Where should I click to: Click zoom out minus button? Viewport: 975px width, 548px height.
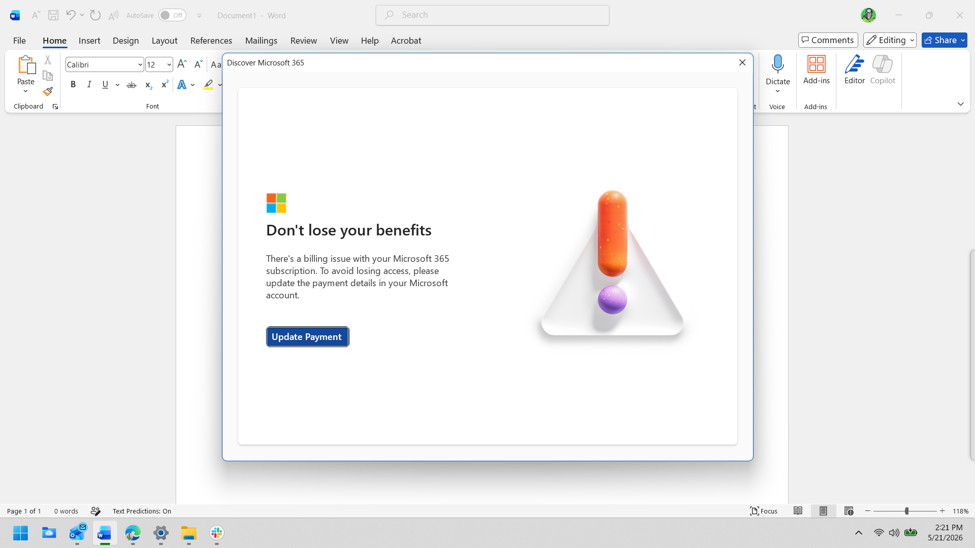(x=867, y=511)
